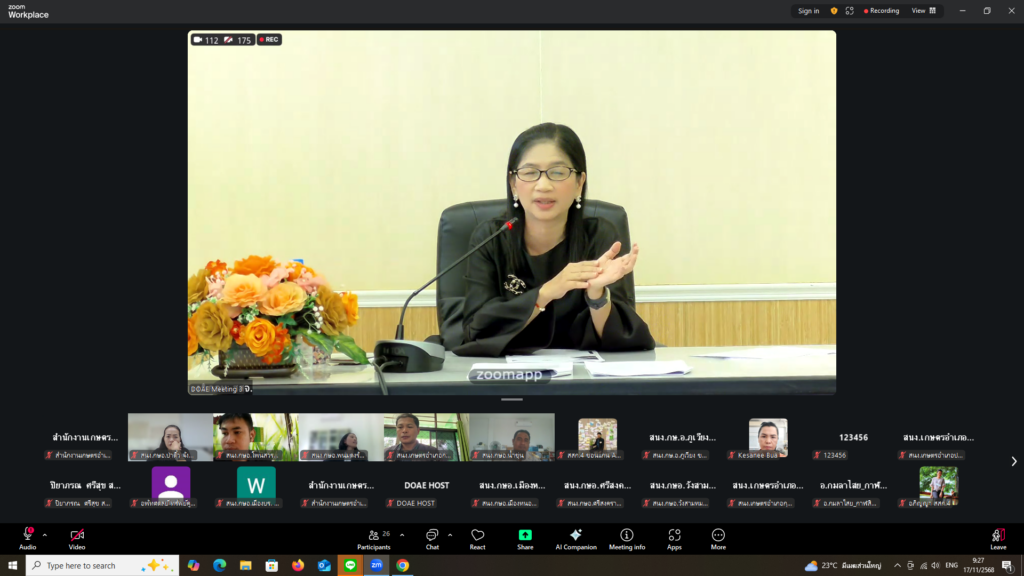Turn on the camera with Video button
This screenshot has height=576, width=1024.
point(77,537)
